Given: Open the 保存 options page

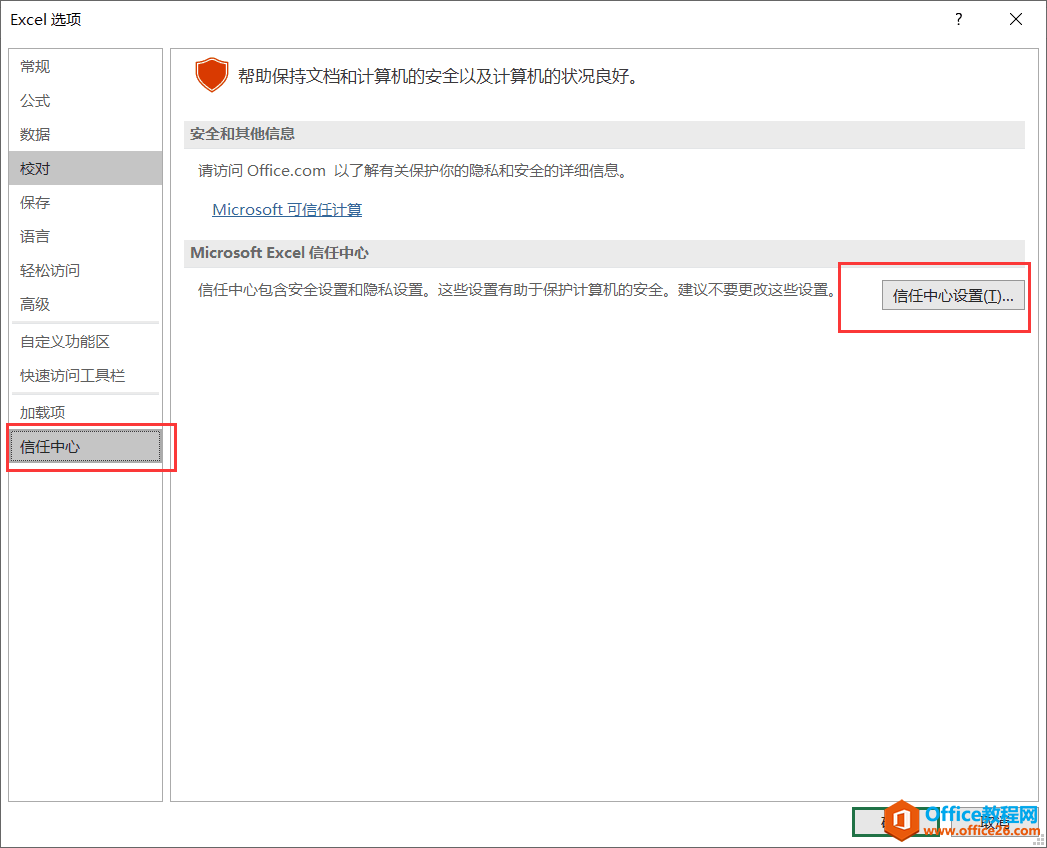Looking at the screenshot, I should [85, 202].
